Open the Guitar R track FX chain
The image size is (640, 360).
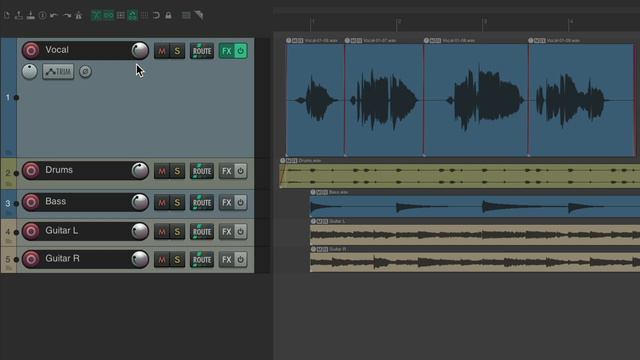point(227,260)
